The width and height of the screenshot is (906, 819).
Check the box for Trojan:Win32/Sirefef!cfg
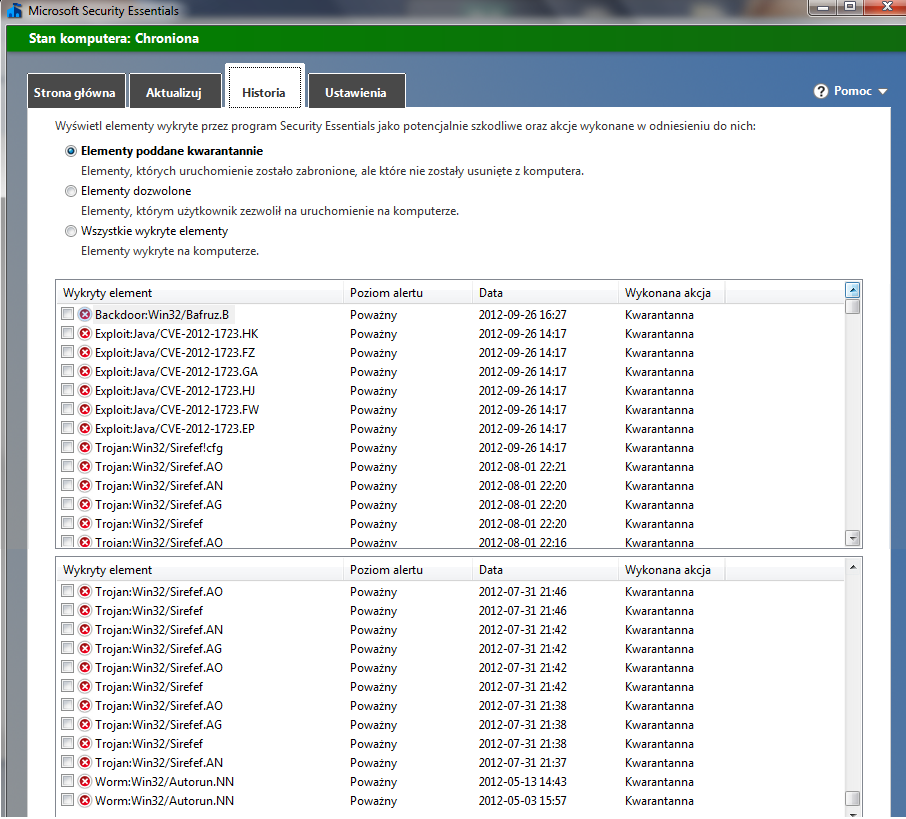(67, 447)
